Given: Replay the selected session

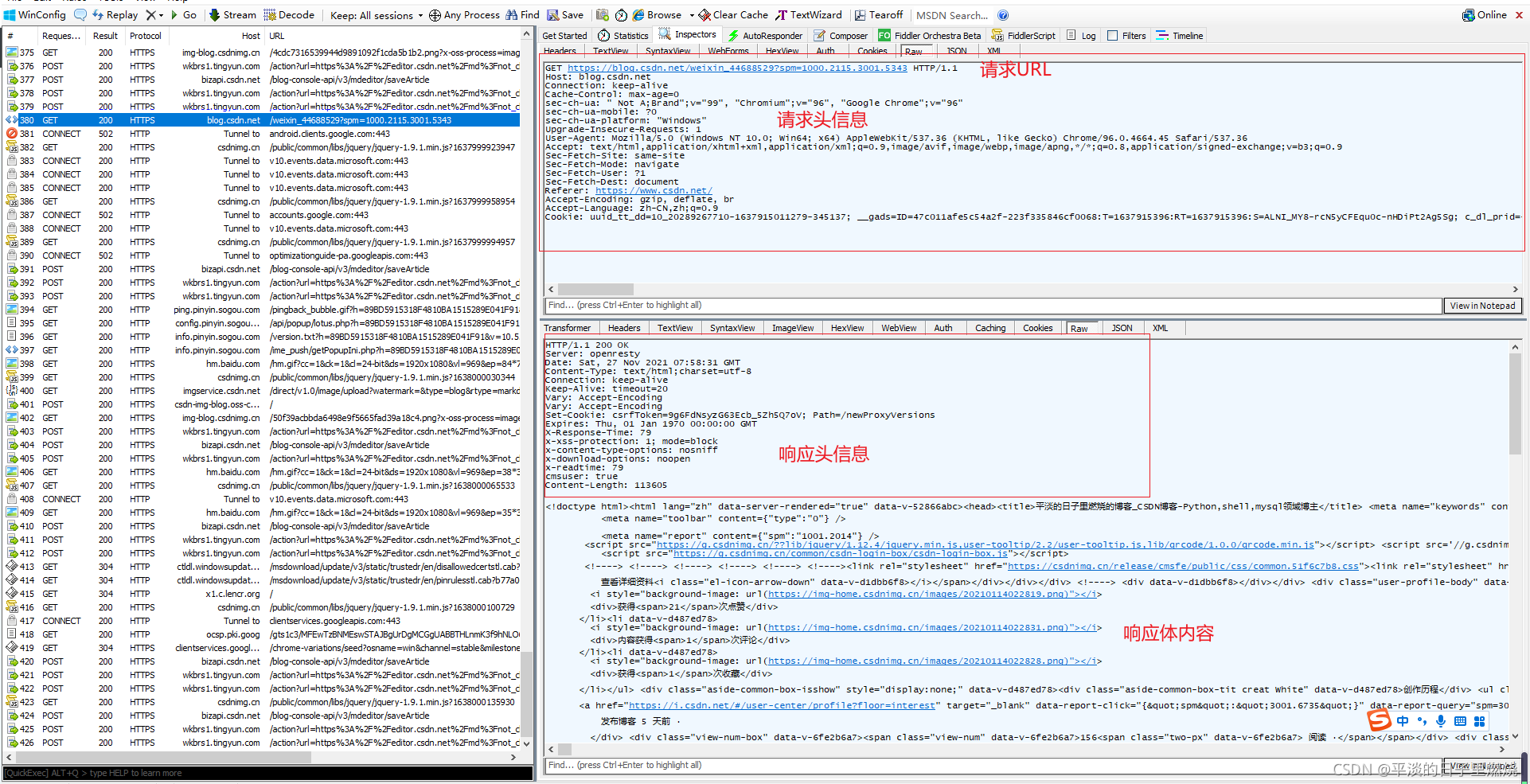Looking at the screenshot, I should coord(115,14).
